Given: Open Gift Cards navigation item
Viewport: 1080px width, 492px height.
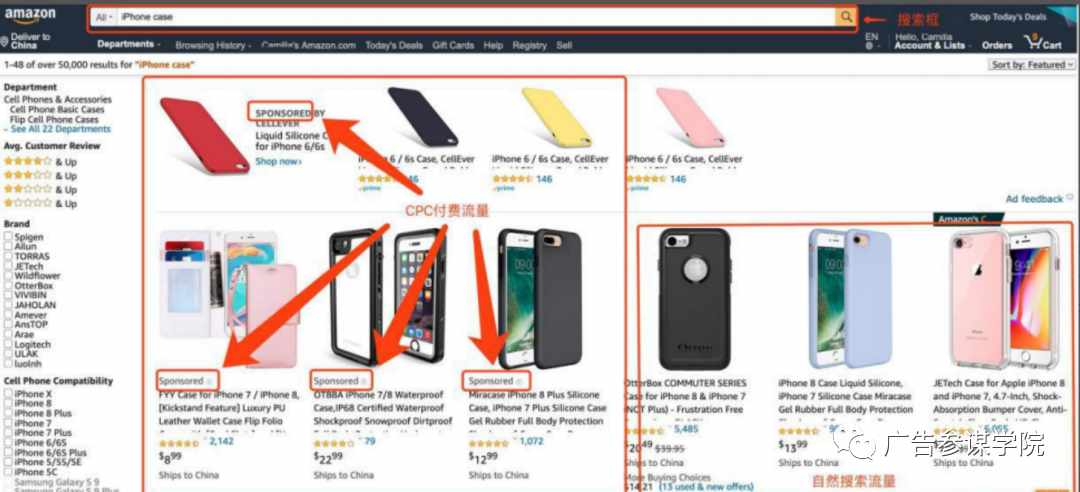Looking at the screenshot, I should point(453,45).
